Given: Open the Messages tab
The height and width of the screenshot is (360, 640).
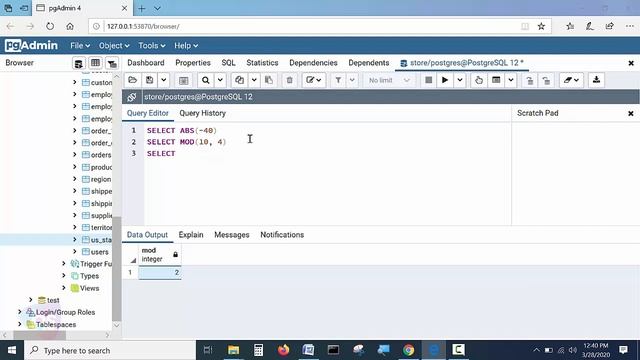Looking at the screenshot, I should [231, 235].
